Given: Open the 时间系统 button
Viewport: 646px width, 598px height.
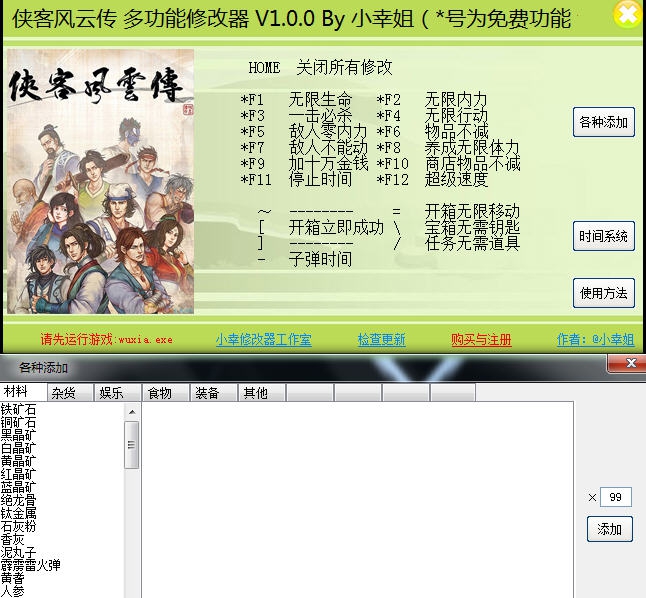Looking at the screenshot, I should [x=604, y=236].
